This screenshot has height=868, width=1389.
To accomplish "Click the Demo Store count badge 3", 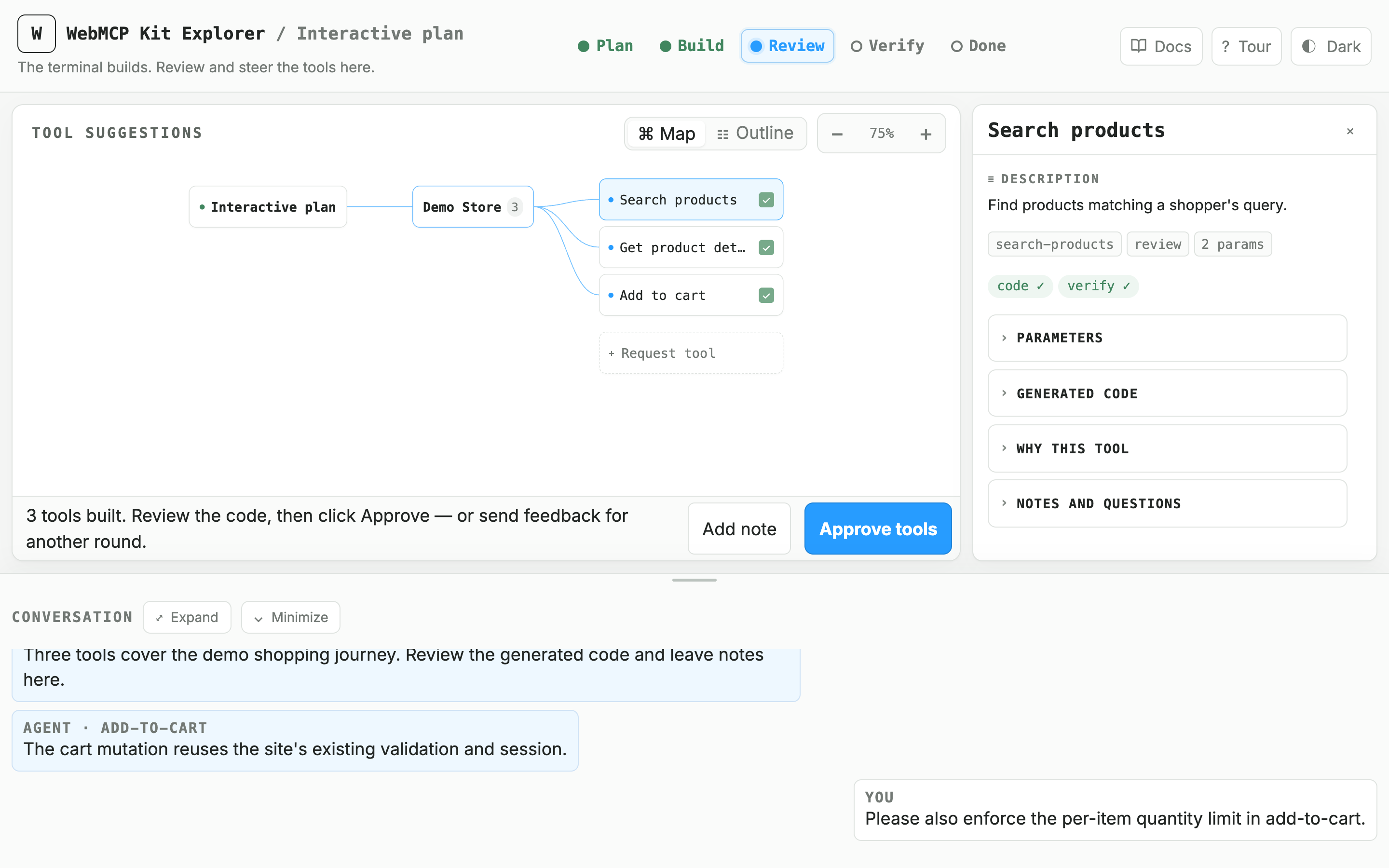I will pyautogui.click(x=515, y=207).
